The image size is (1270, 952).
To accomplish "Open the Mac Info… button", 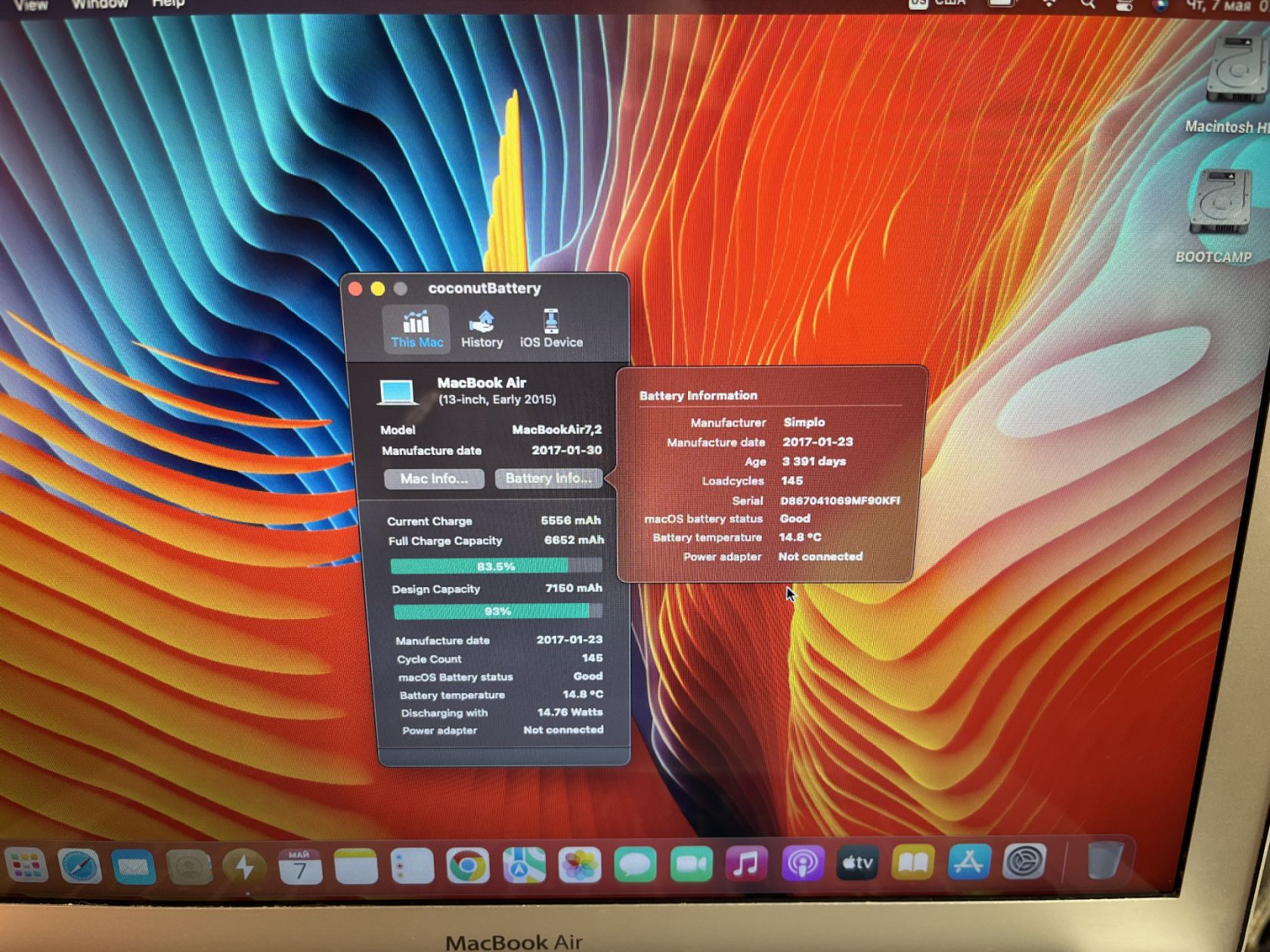I will [434, 478].
